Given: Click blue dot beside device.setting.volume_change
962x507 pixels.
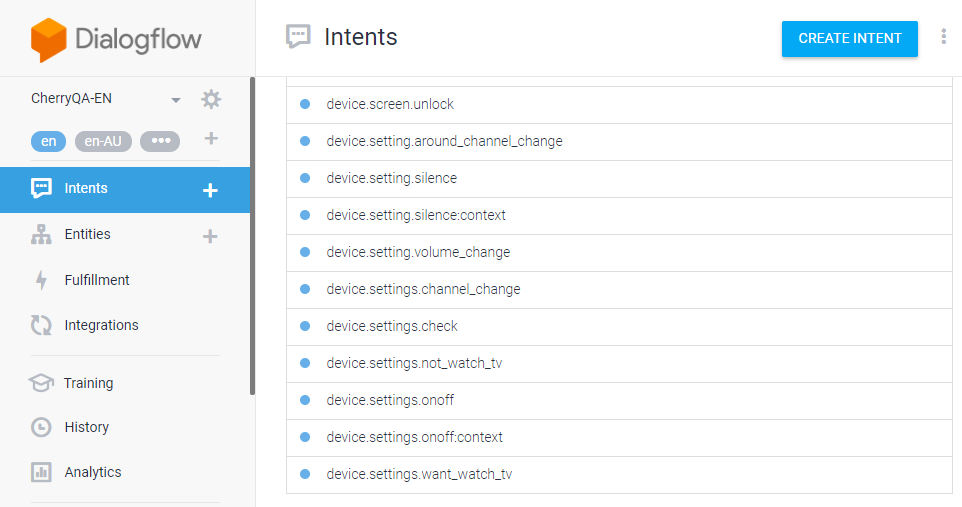Looking at the screenshot, I should pyautogui.click(x=305, y=252).
